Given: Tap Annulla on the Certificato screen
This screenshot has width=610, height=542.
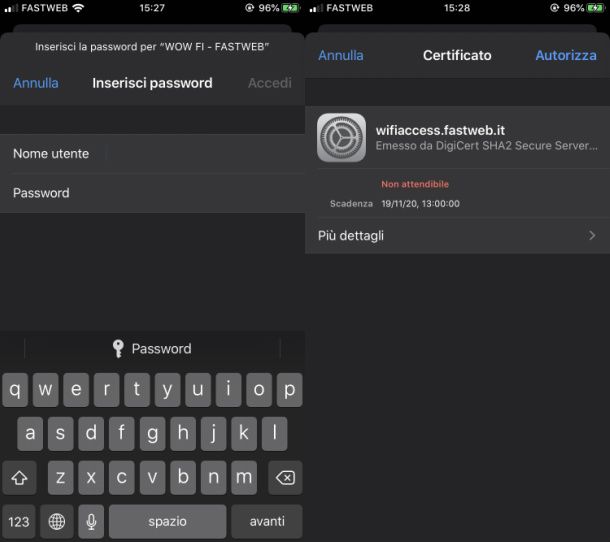Looking at the screenshot, I should (x=341, y=55).
